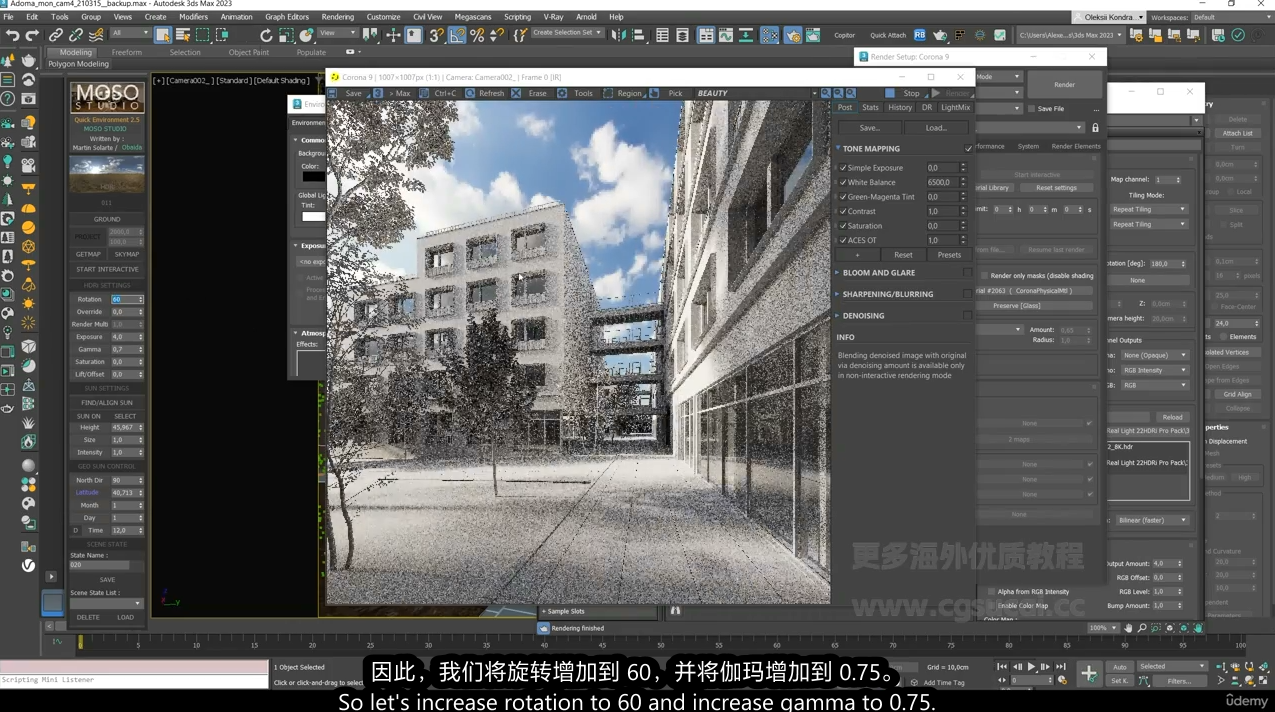The image size is (1275, 712).
Task: Open the Megascans menu
Action: [472, 17]
